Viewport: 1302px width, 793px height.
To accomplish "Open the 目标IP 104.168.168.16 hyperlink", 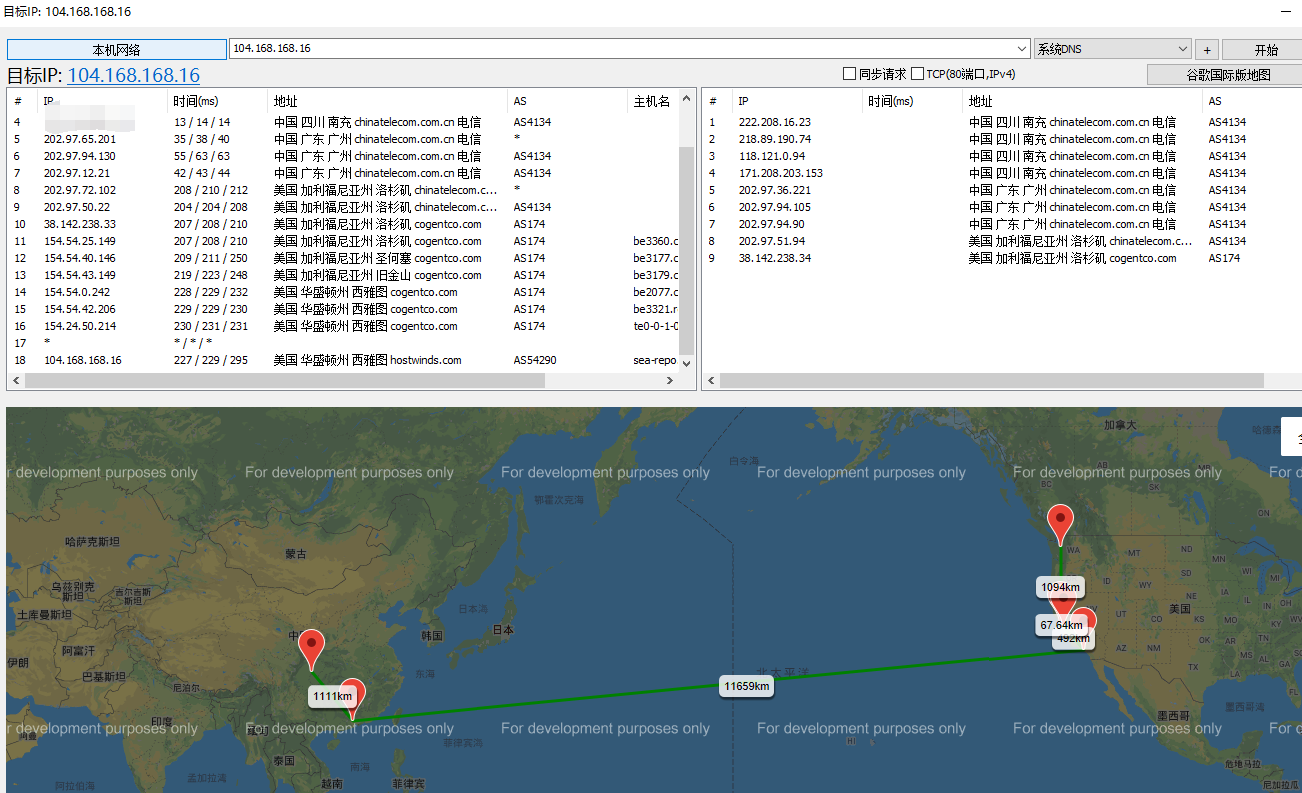I will 133,75.
